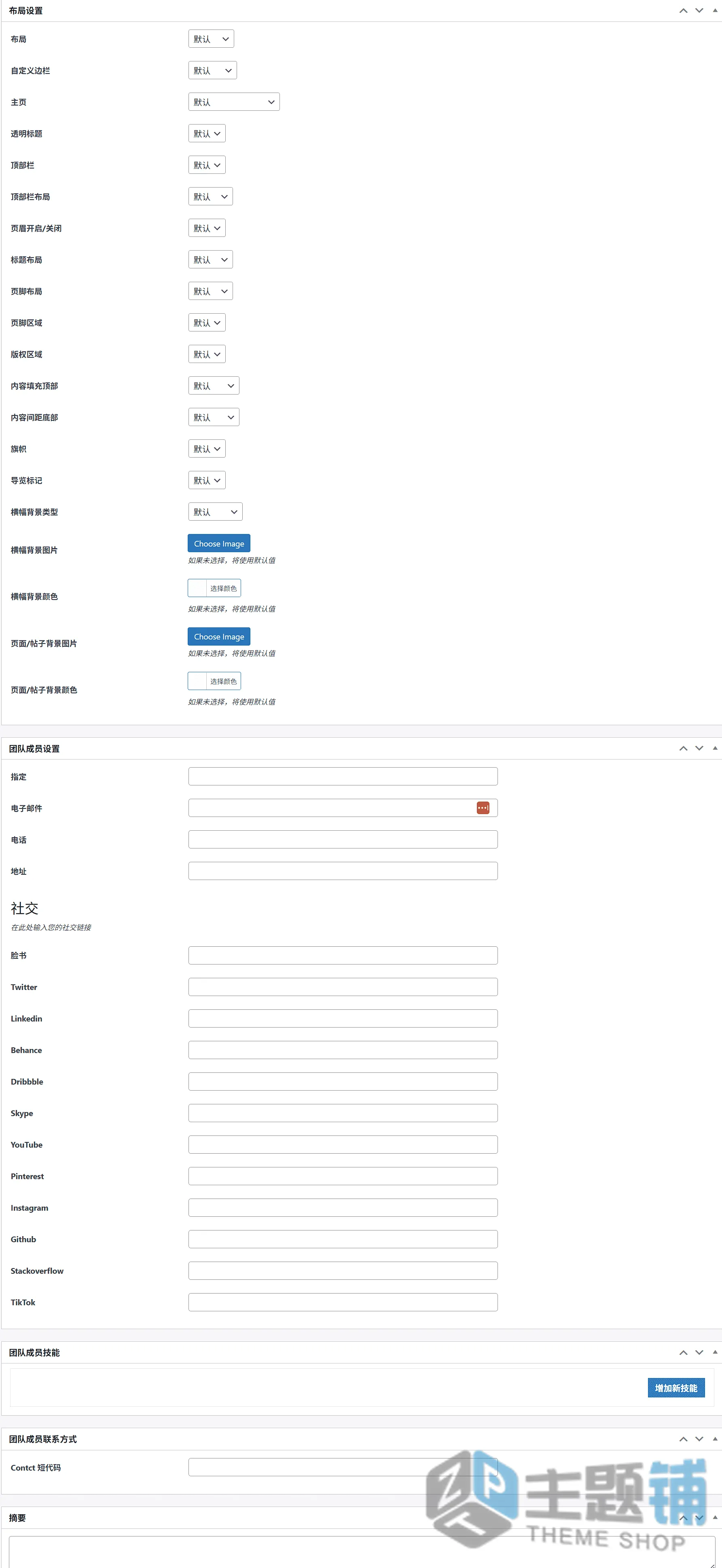Move 团队成员设置 panel down arrow
Image resolution: width=722 pixels, height=1568 pixels.
tap(699, 748)
